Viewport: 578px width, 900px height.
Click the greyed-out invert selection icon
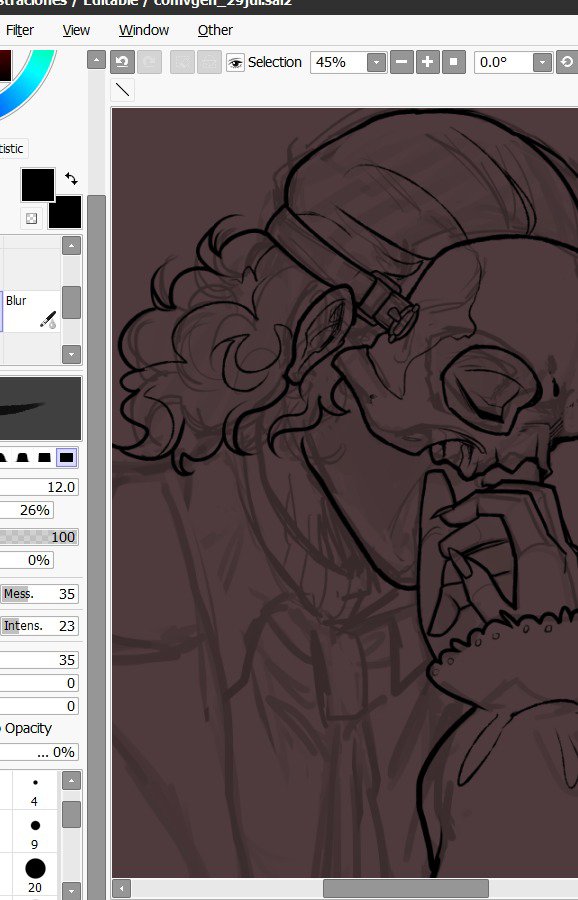pyautogui.click(x=209, y=62)
